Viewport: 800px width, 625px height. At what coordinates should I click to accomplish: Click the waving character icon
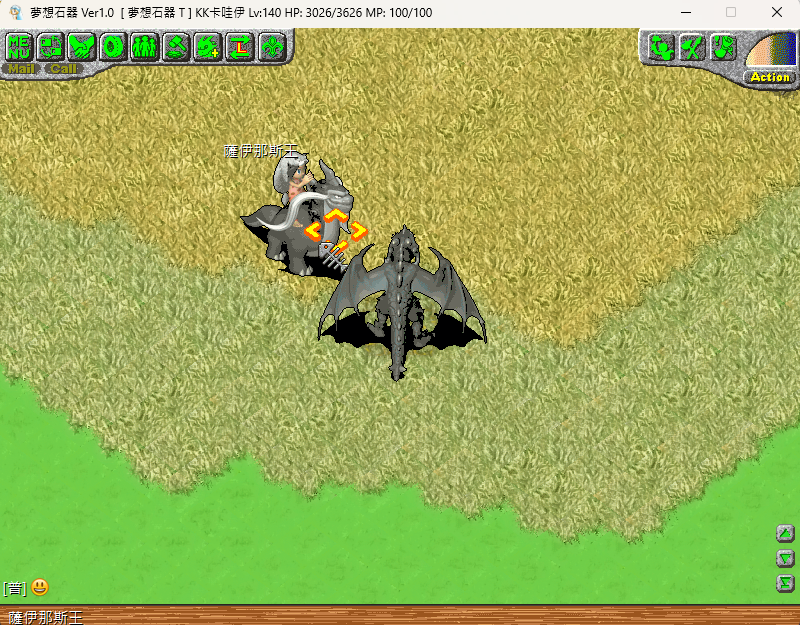660,47
